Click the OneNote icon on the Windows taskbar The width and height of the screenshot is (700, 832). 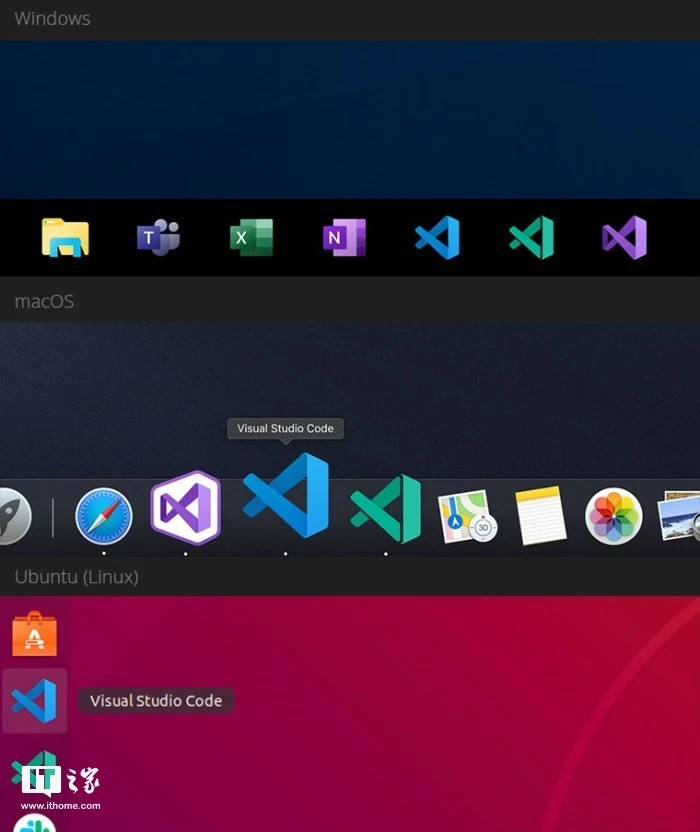[344, 238]
